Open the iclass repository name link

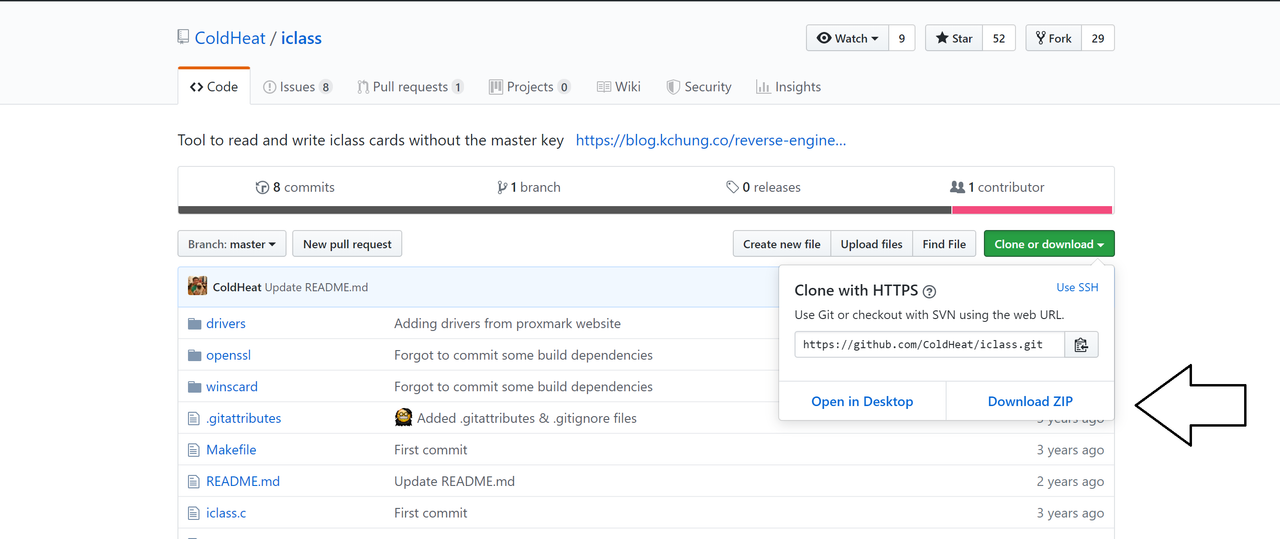click(301, 38)
